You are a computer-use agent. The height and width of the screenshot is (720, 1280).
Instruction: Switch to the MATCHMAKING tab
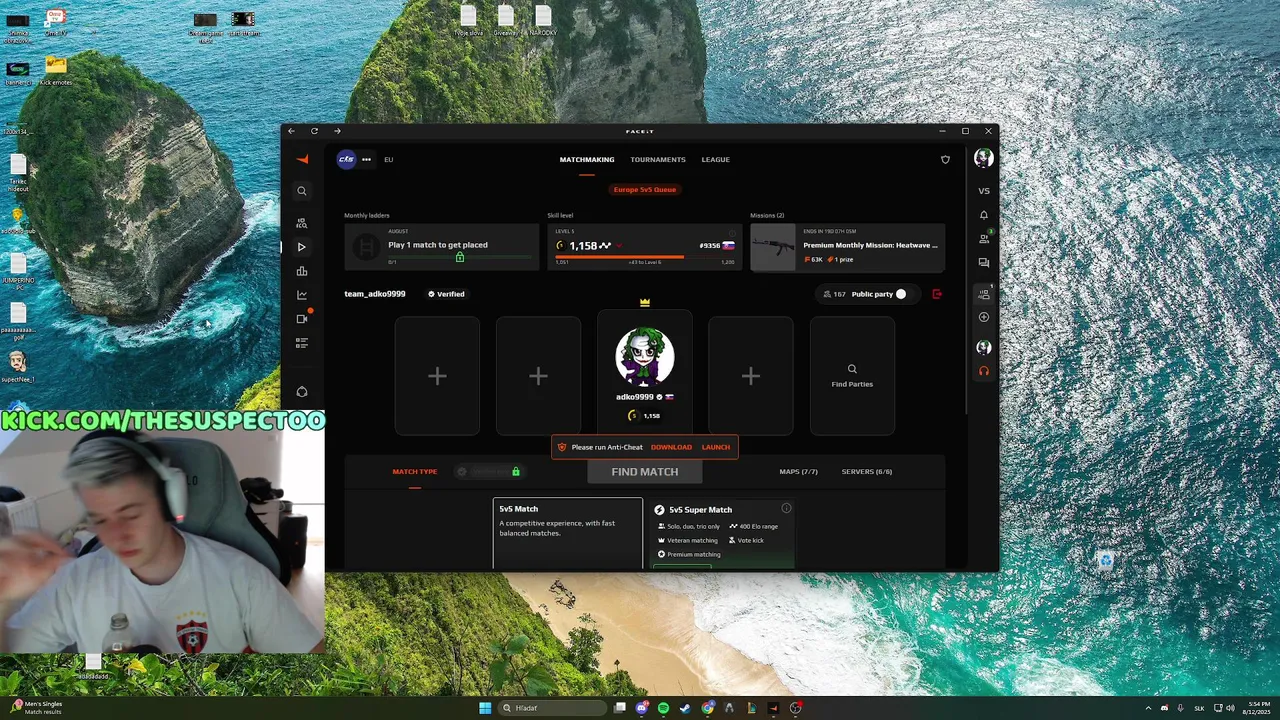(587, 160)
